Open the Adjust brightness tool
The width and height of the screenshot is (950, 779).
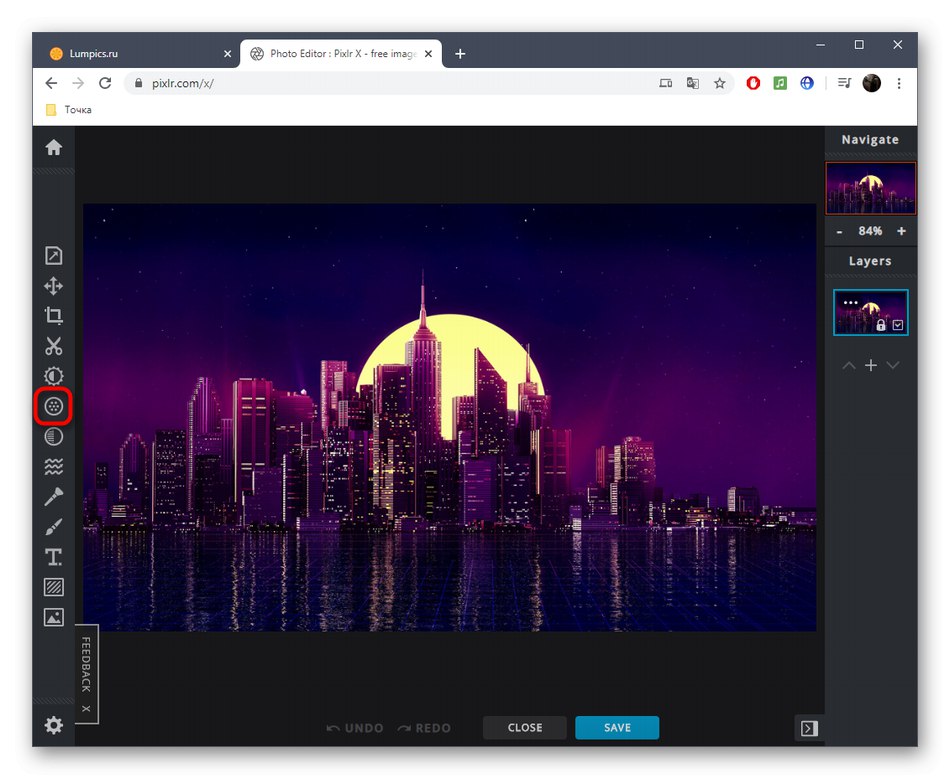(x=53, y=376)
